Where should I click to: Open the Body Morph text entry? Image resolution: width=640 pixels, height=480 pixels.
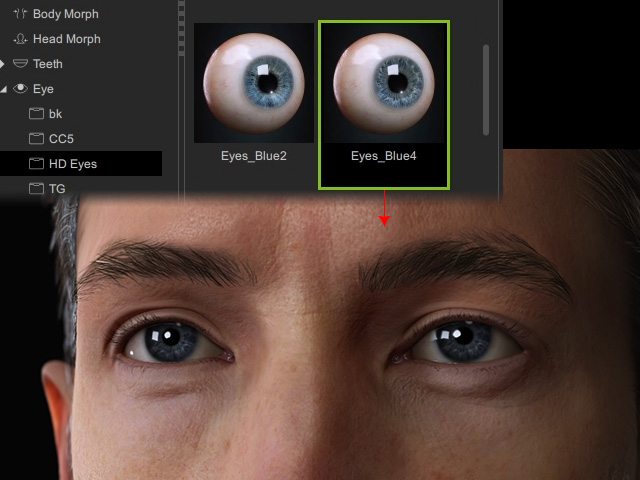click(66, 14)
